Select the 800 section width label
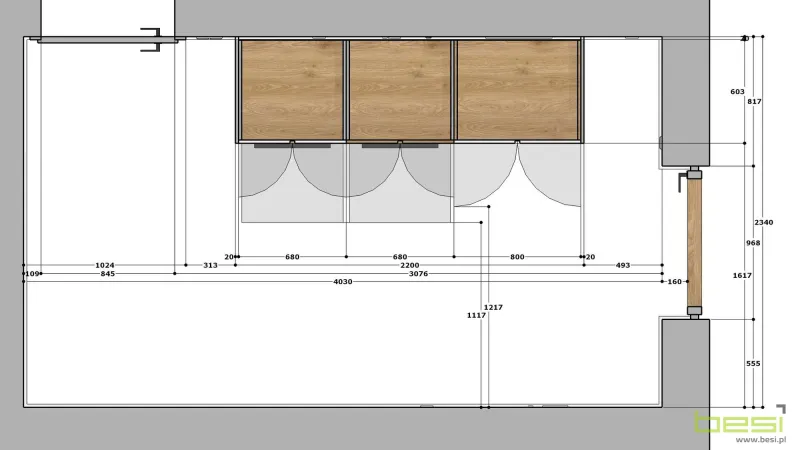The height and width of the screenshot is (450, 800). click(517, 257)
